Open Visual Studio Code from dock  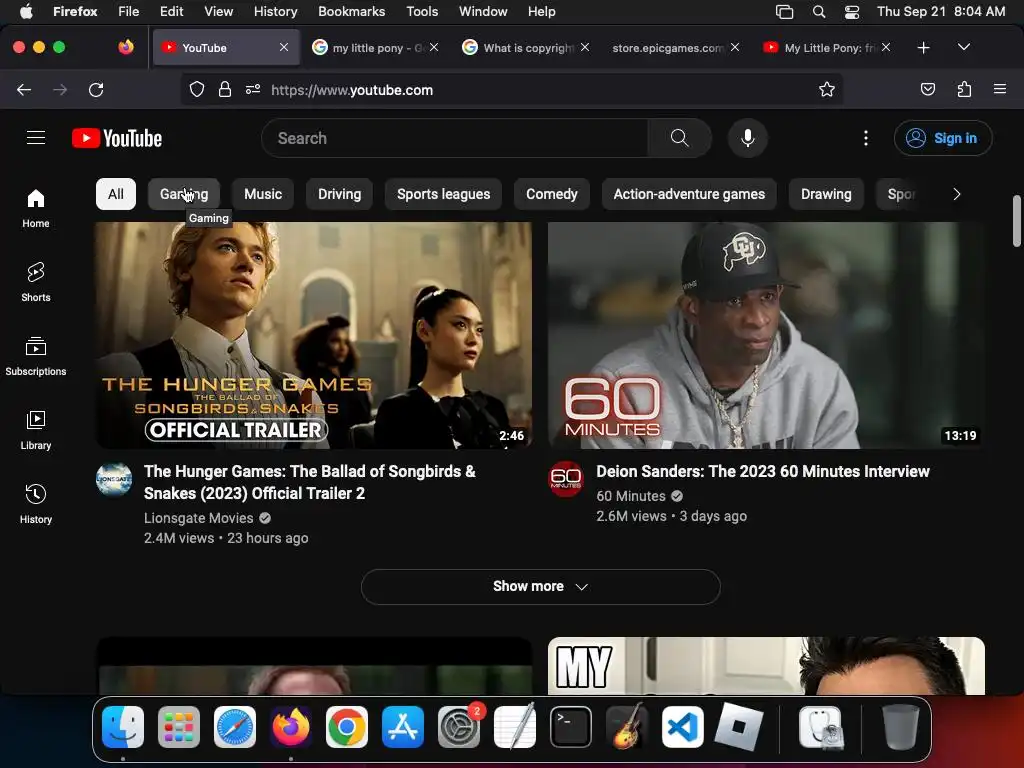(682, 727)
